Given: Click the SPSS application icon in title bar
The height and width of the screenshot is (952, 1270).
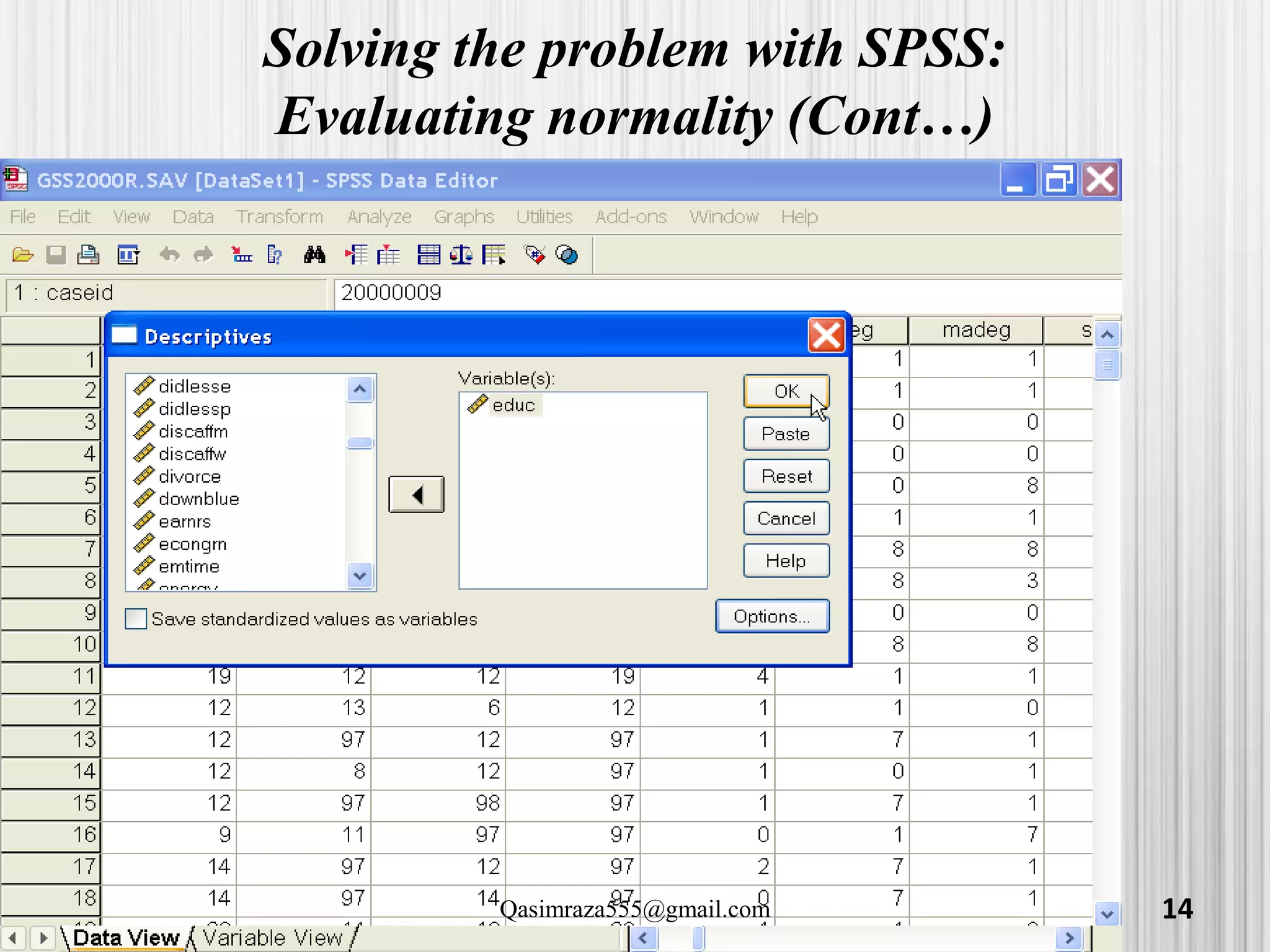Looking at the screenshot, I should [16, 180].
